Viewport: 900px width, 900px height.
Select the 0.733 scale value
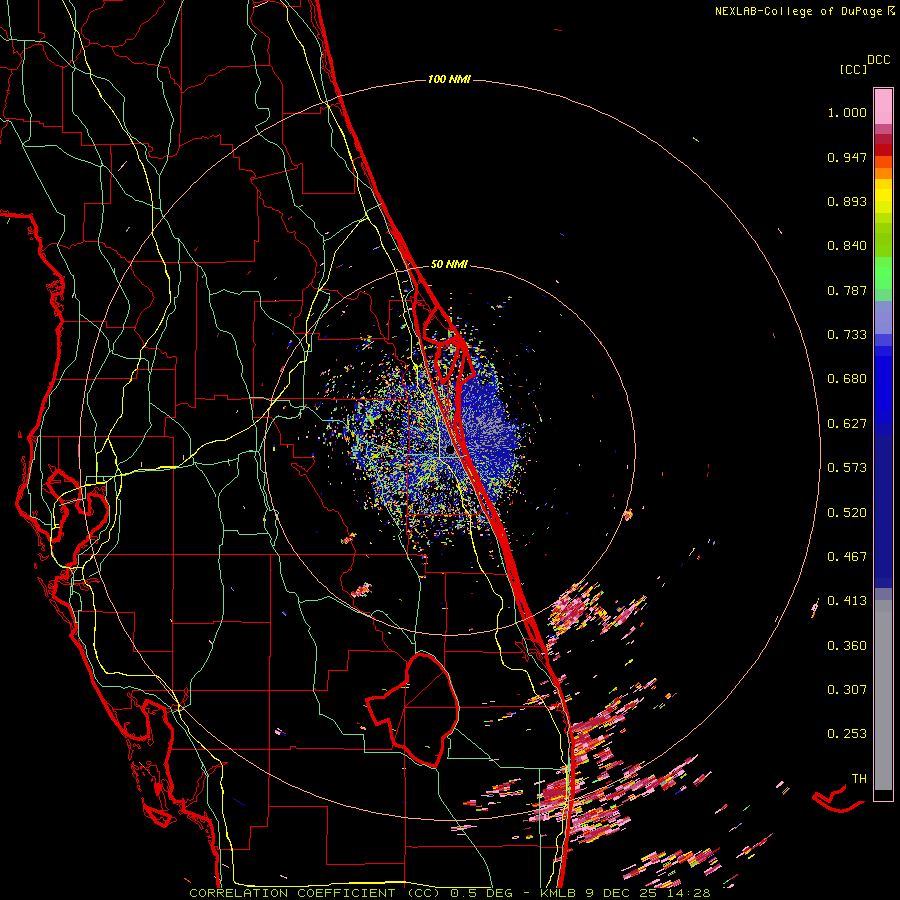coord(847,335)
